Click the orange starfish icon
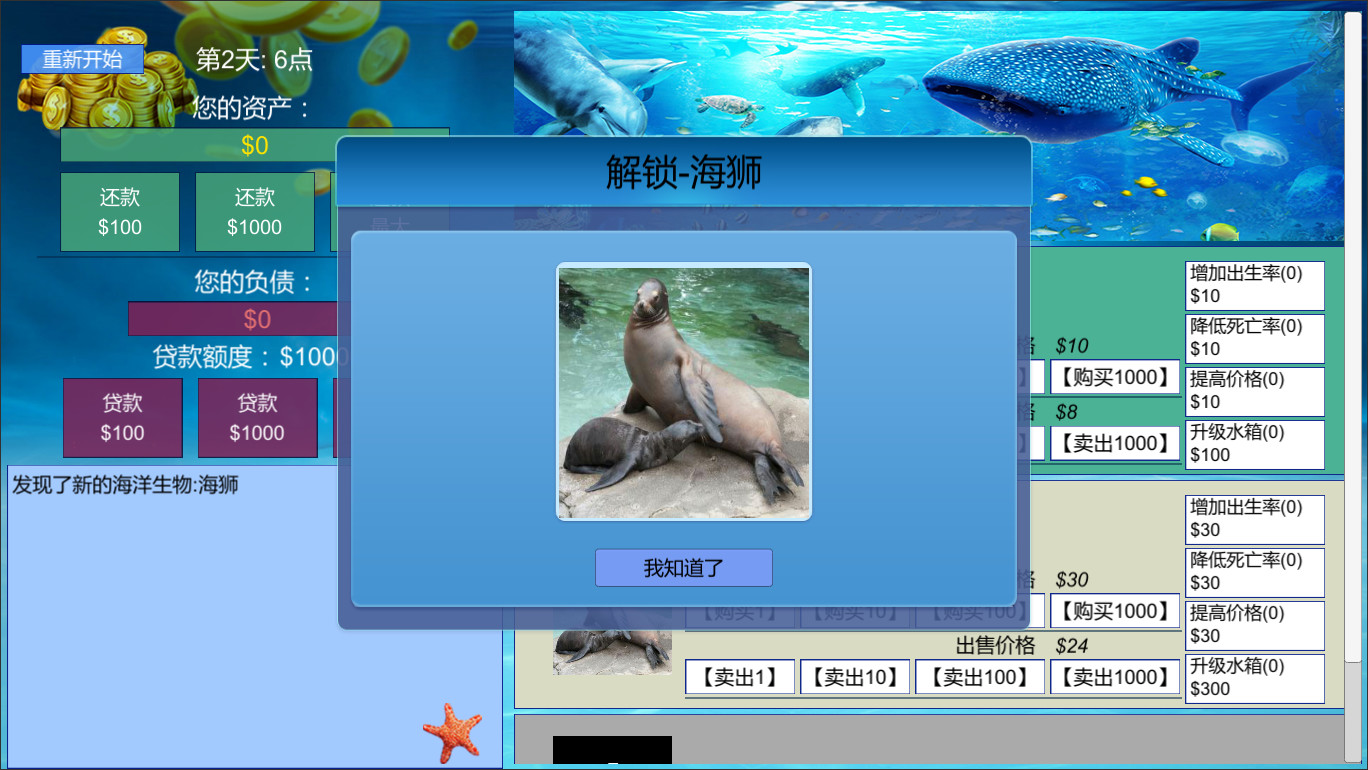Image resolution: width=1368 pixels, height=770 pixels. pyautogui.click(x=452, y=733)
